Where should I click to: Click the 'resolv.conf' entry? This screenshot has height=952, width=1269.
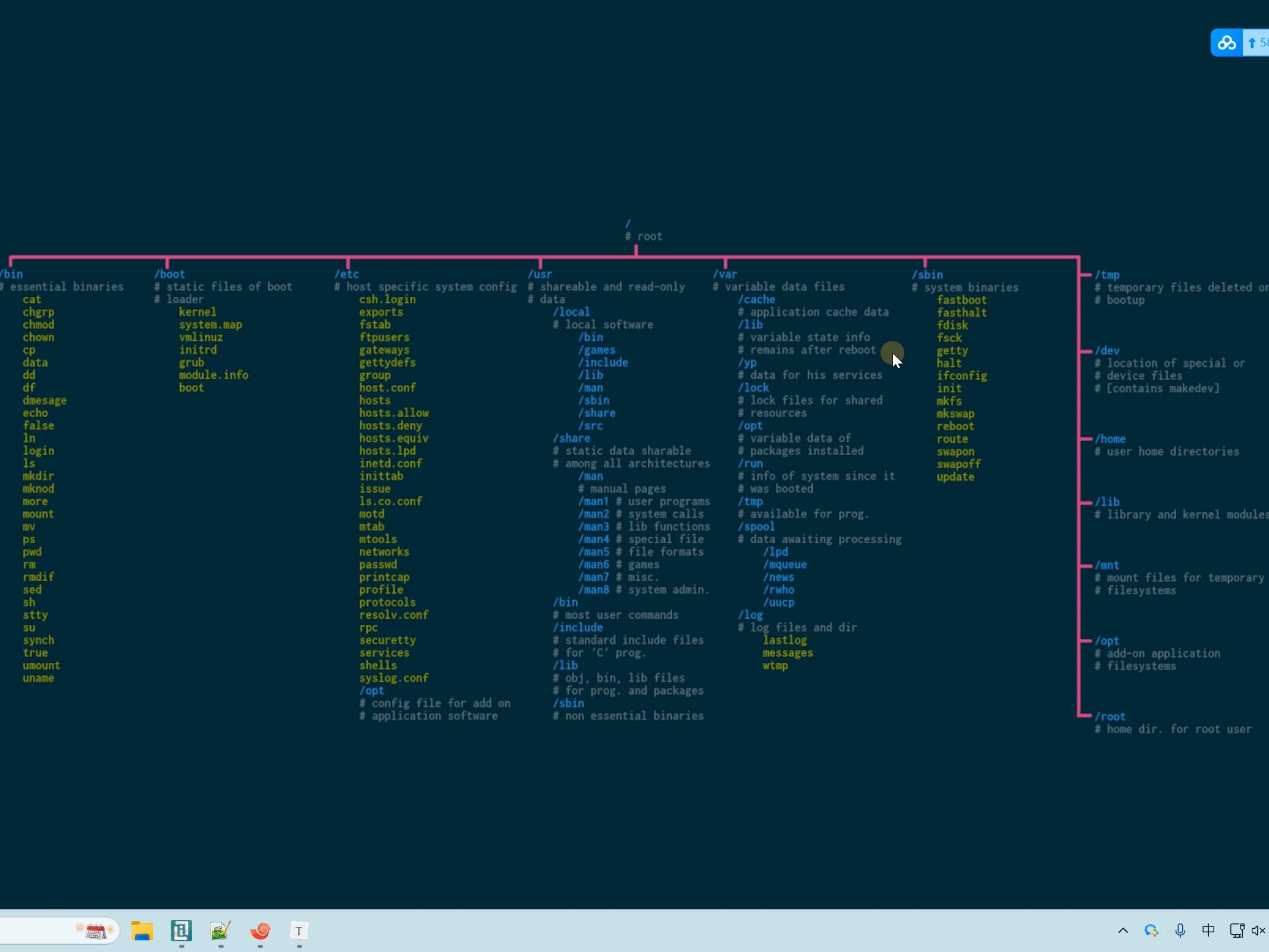(394, 615)
